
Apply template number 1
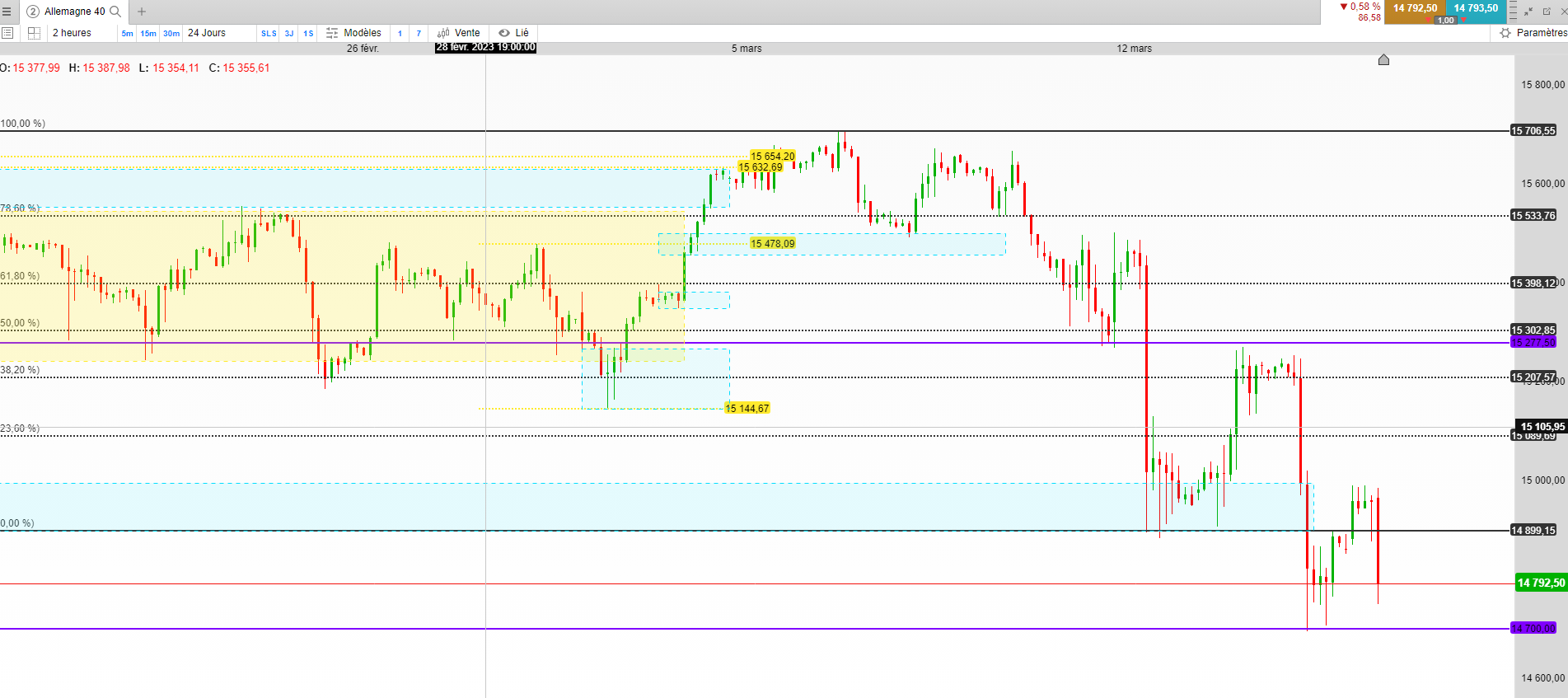[400, 34]
